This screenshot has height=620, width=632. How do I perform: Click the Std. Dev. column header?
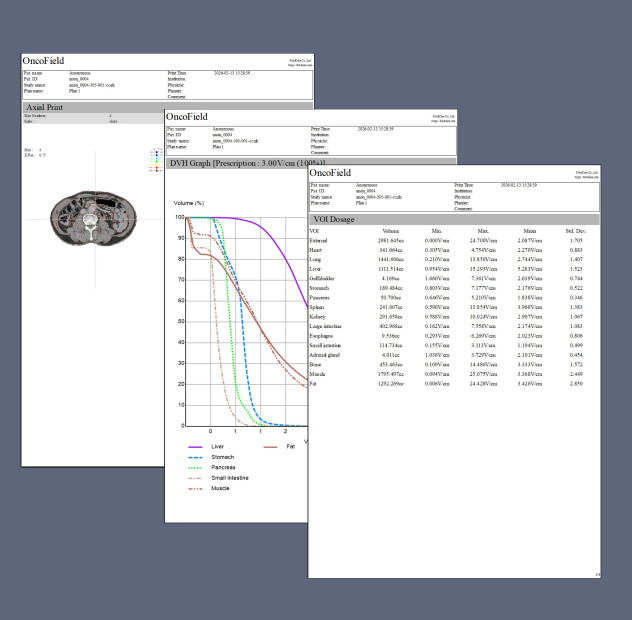click(x=576, y=231)
